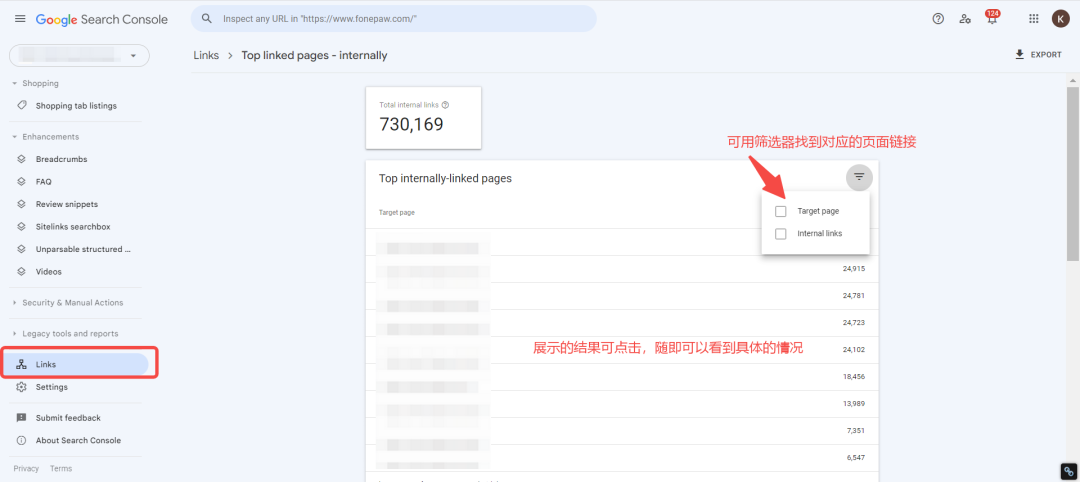Check the Target page filter checkbox

click(780, 211)
